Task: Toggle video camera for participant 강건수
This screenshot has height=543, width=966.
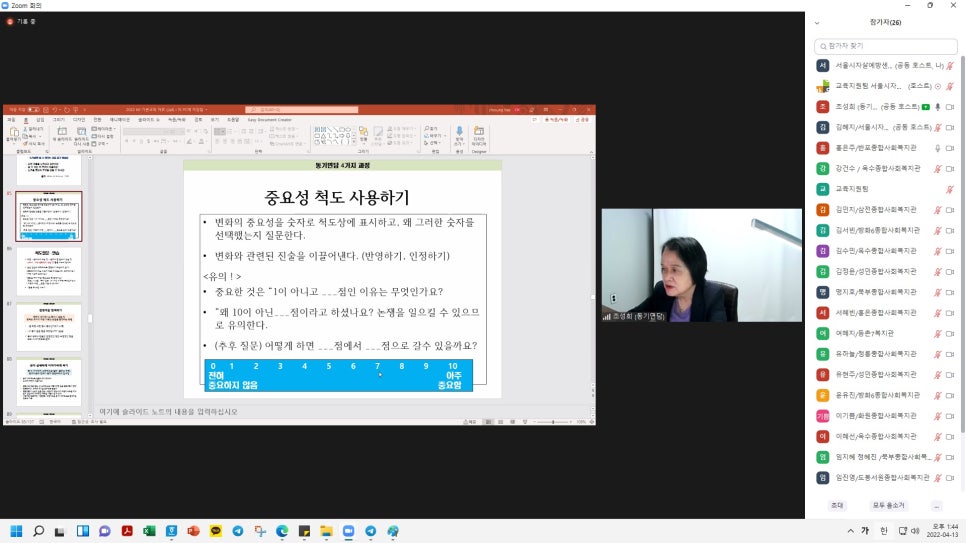Action: (949, 168)
